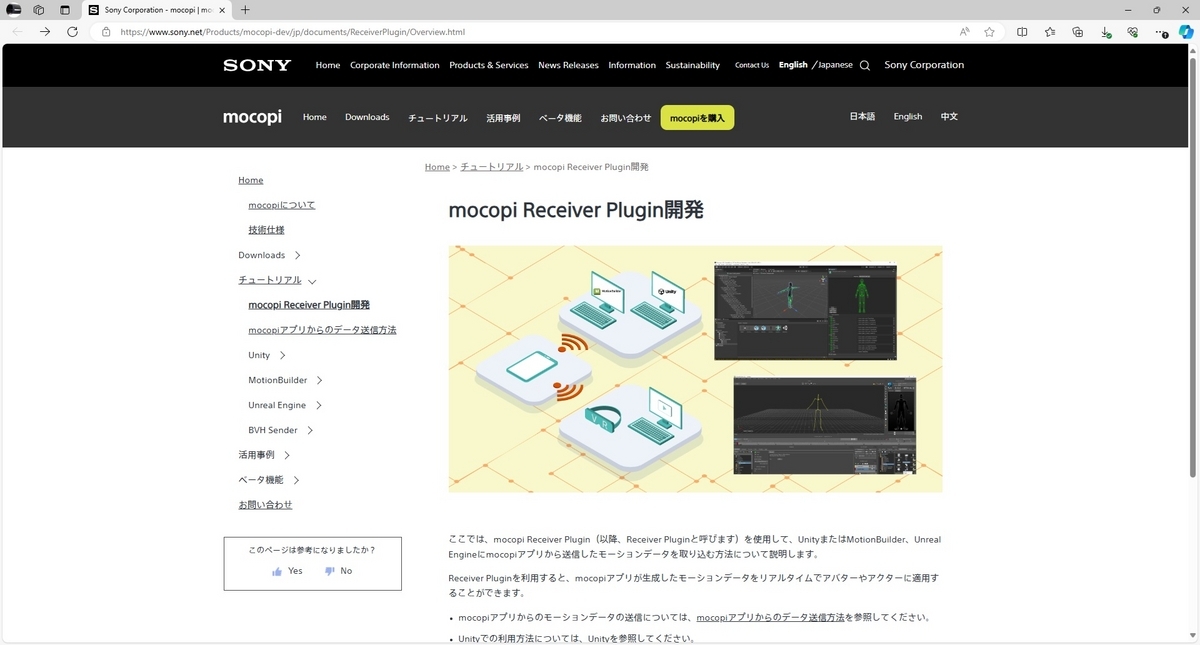This screenshot has width=1200, height=645.
Task: Add this page to favorites
Action: tap(989, 32)
